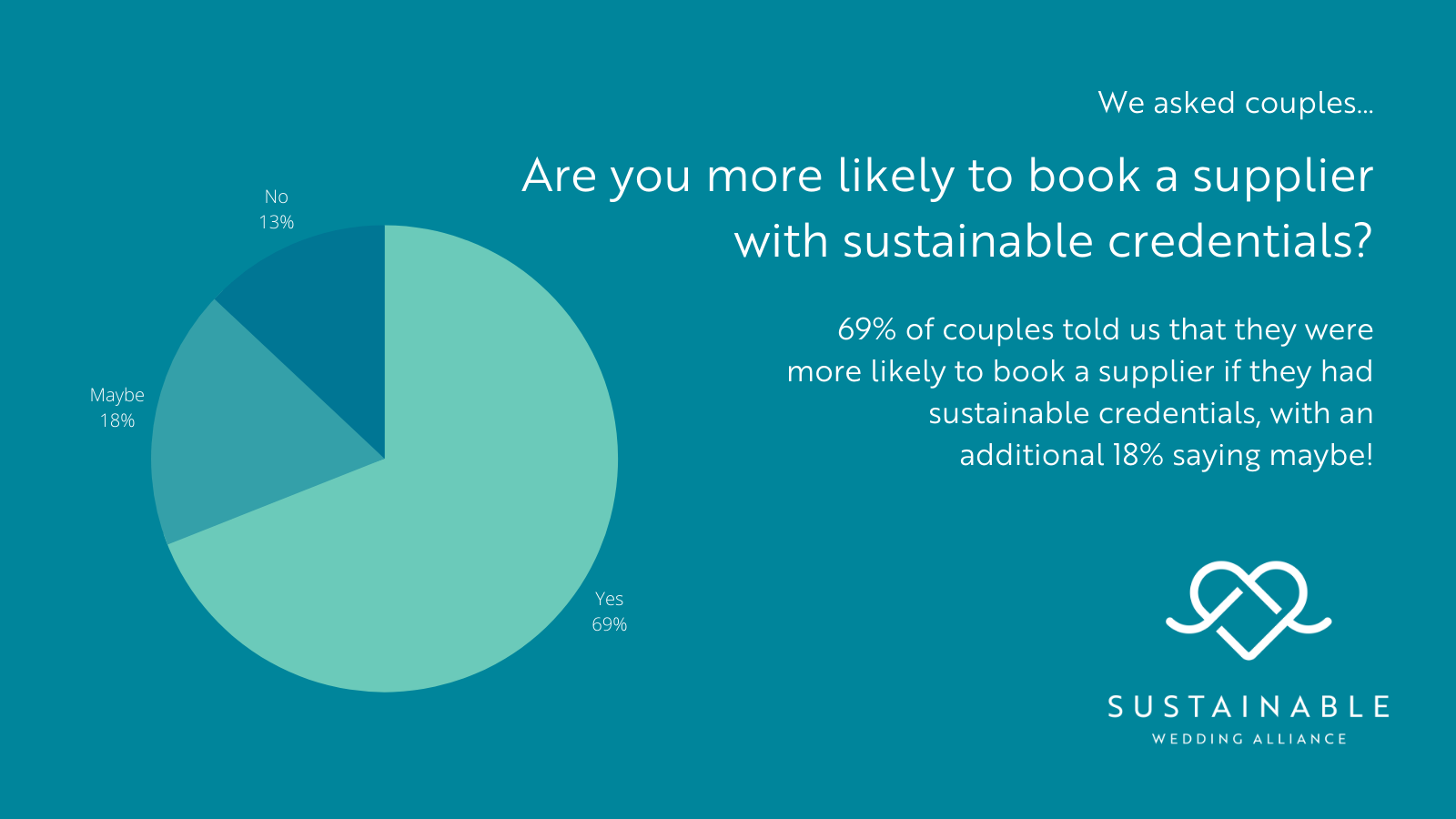
Task: Click the teal background below the pie chart
Action: (384, 755)
